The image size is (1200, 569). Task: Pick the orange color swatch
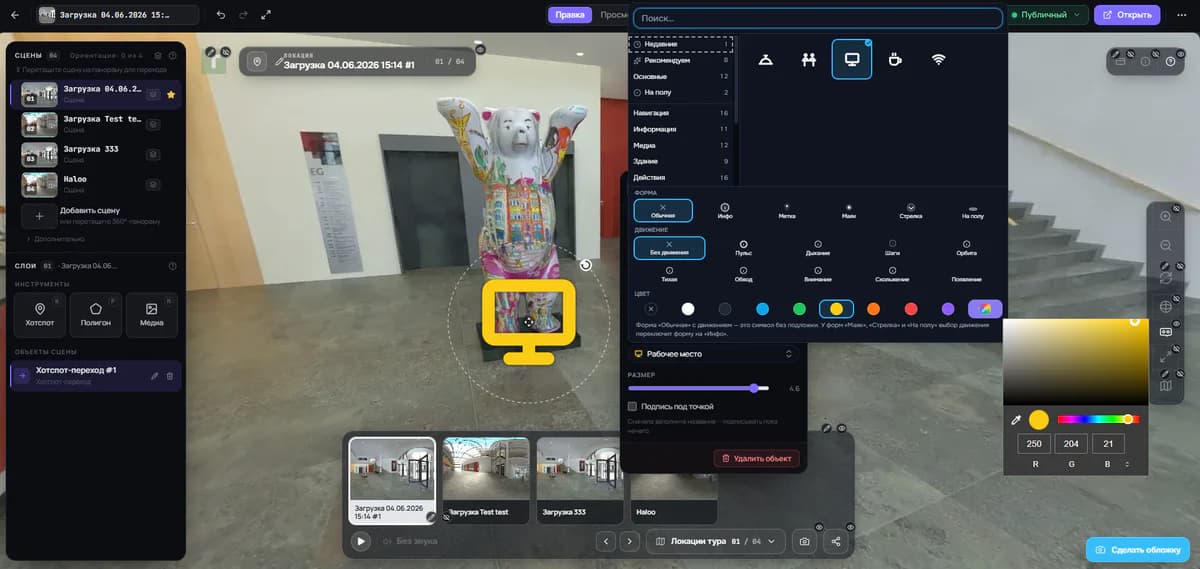[x=873, y=309]
